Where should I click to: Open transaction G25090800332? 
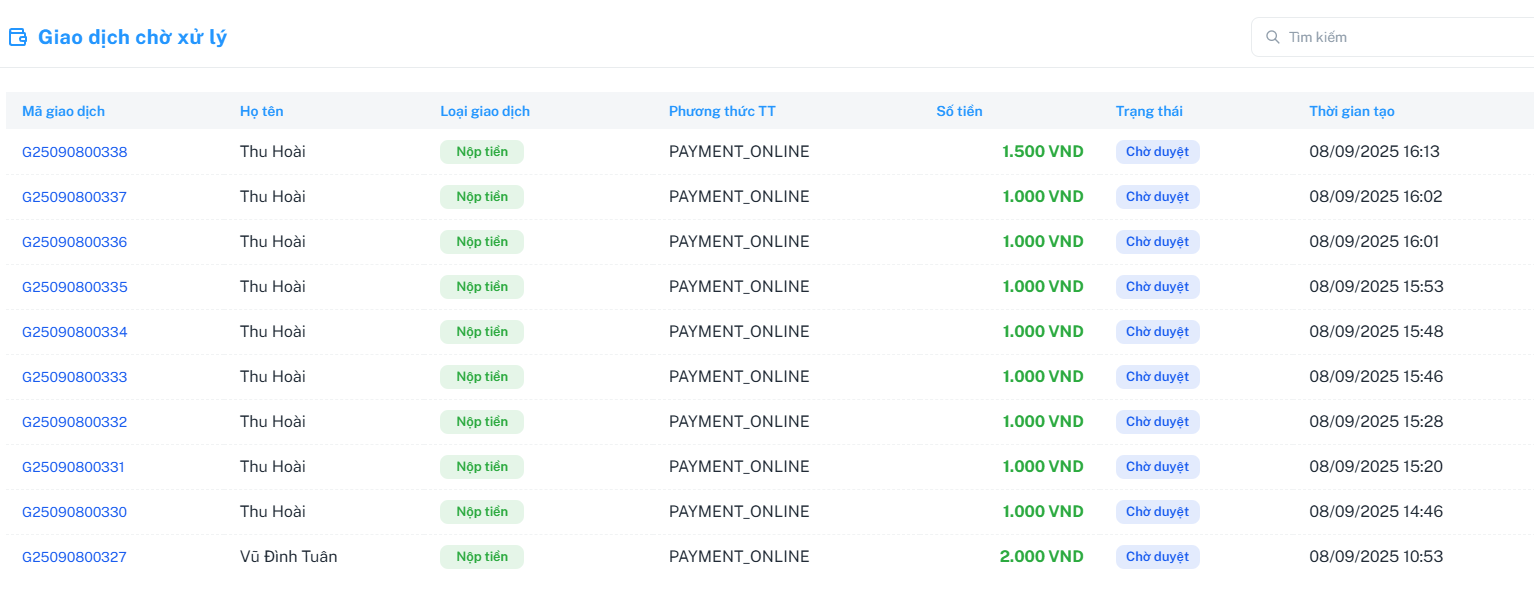click(75, 422)
